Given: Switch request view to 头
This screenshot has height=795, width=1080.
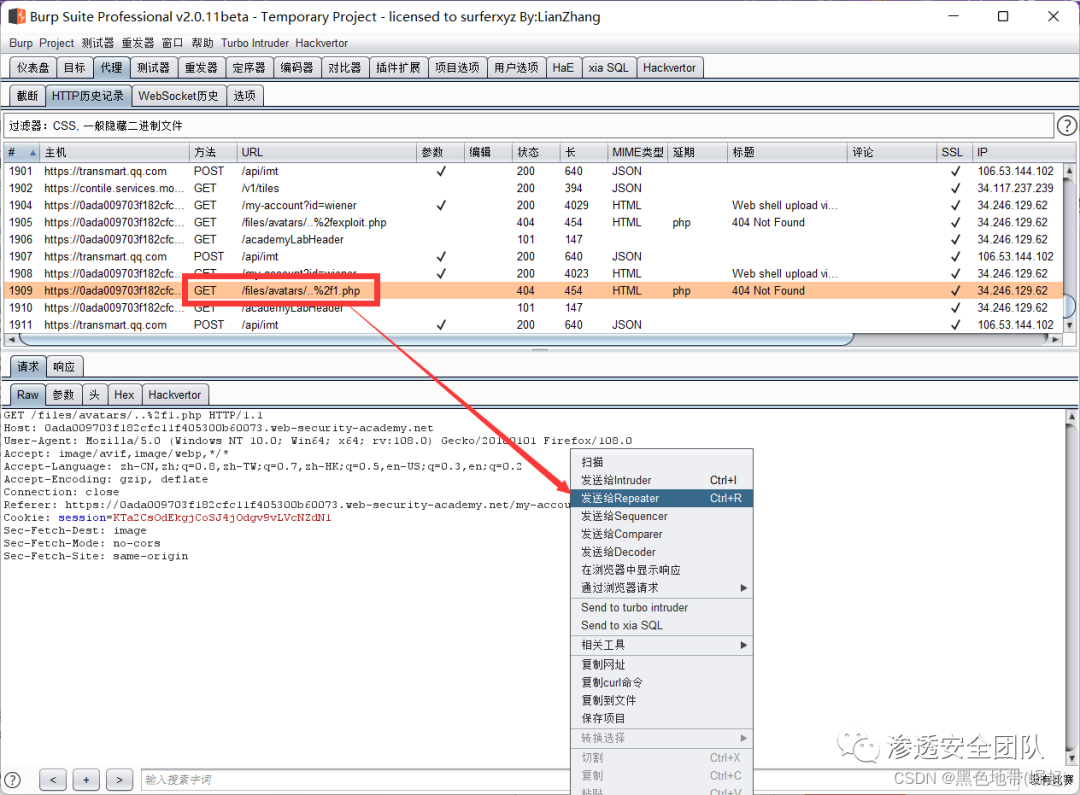Looking at the screenshot, I should point(94,395).
